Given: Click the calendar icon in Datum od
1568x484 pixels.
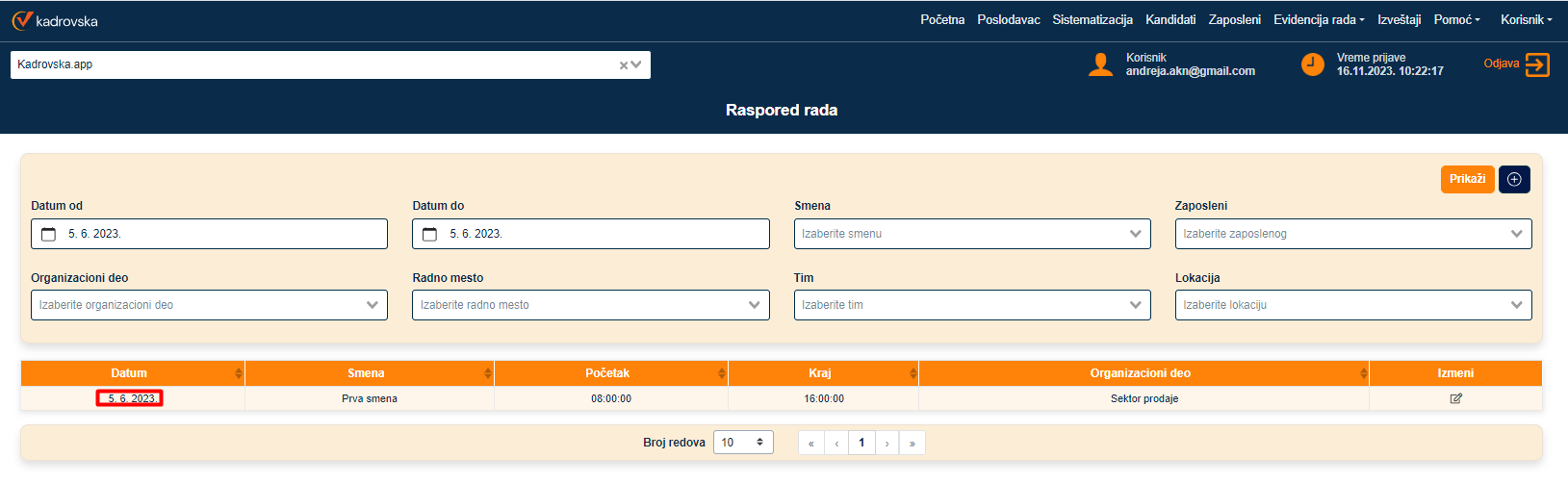Looking at the screenshot, I should [x=49, y=234].
